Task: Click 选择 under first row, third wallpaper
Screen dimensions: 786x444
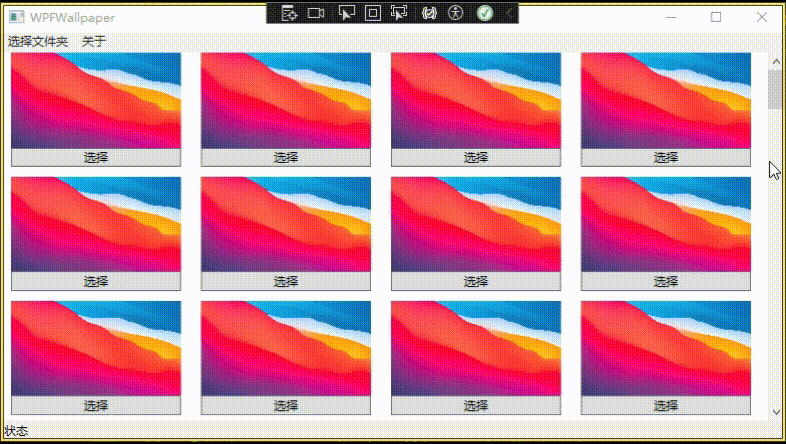Action: (x=476, y=157)
